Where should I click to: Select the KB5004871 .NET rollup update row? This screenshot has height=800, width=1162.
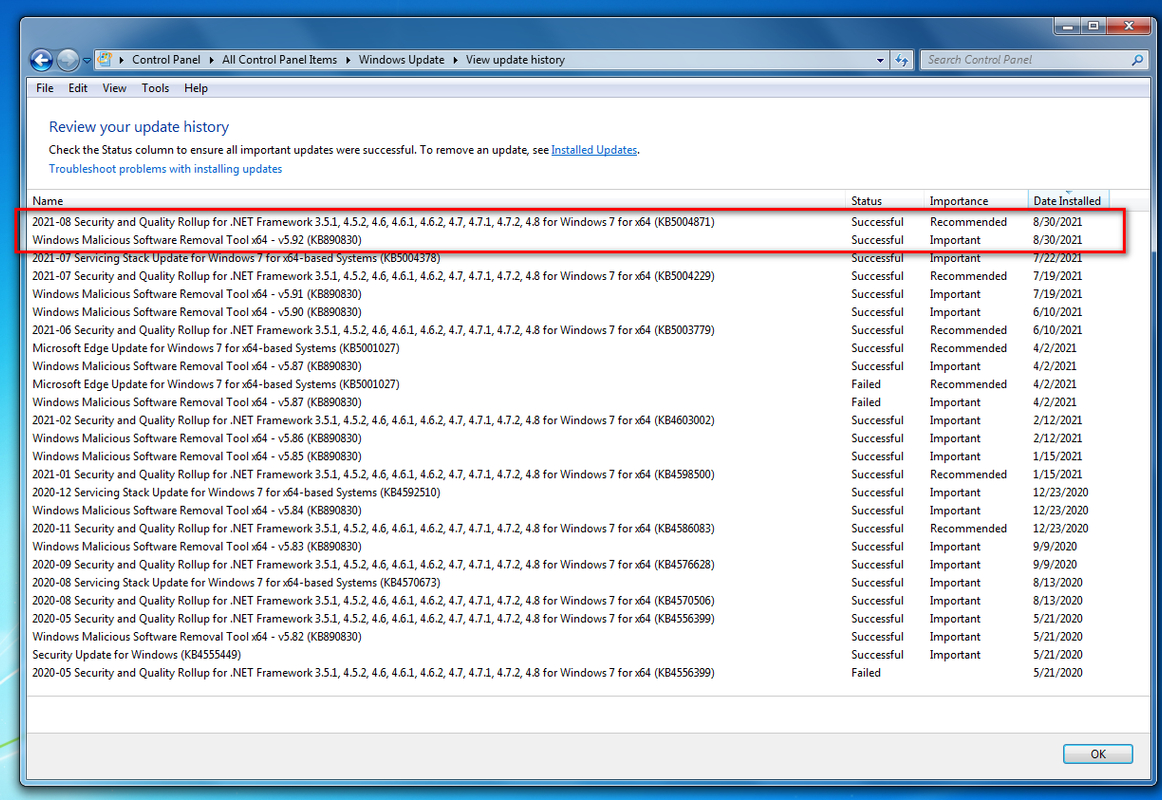[569, 221]
